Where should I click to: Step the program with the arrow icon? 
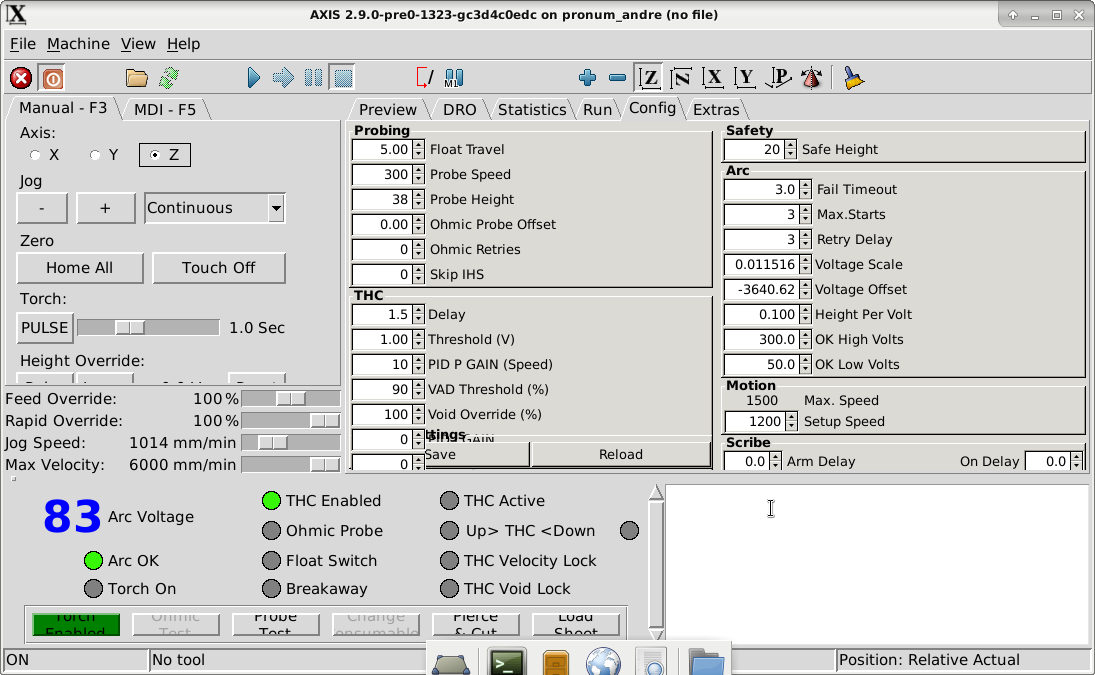tap(283, 77)
